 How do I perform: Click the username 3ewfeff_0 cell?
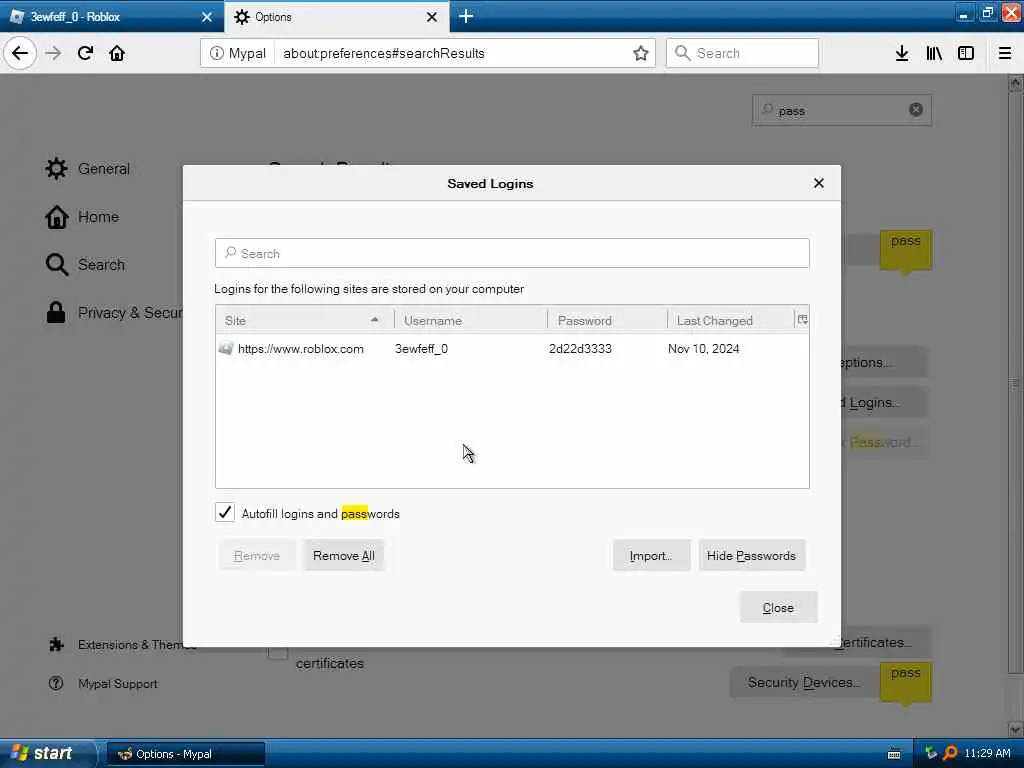(421, 349)
